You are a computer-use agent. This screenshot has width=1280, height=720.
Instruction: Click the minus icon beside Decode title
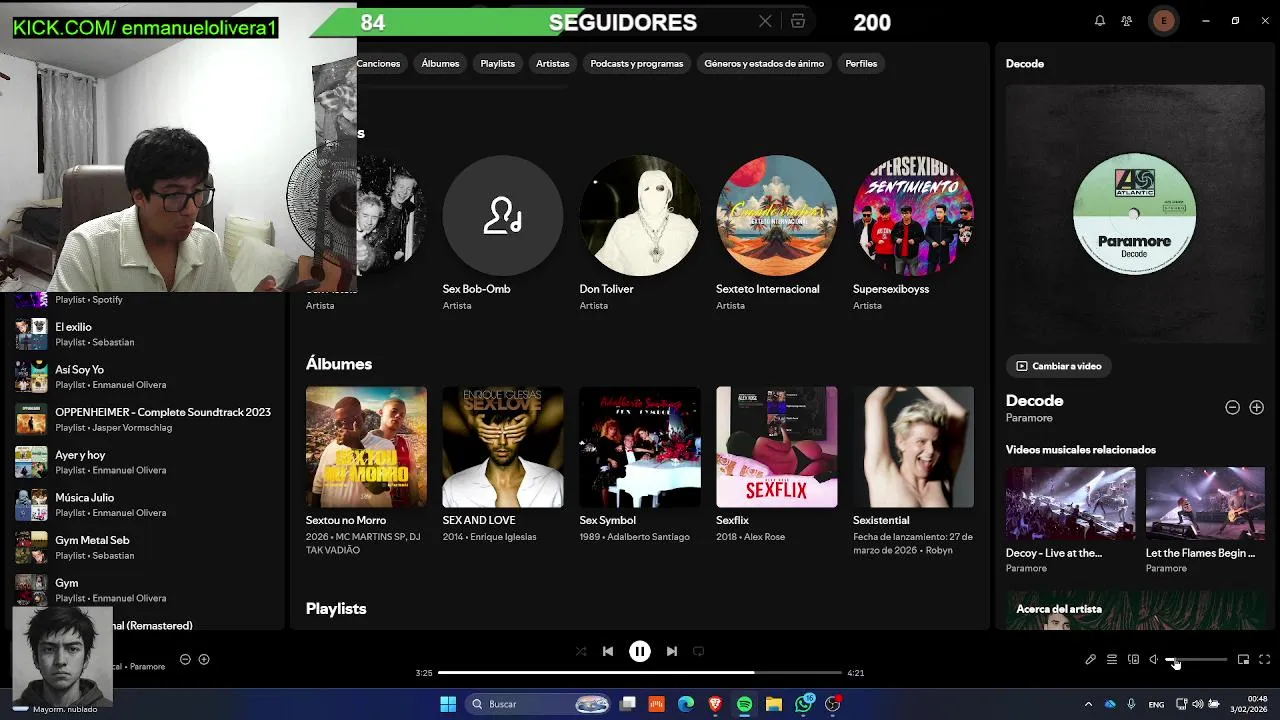pyautogui.click(x=1232, y=407)
